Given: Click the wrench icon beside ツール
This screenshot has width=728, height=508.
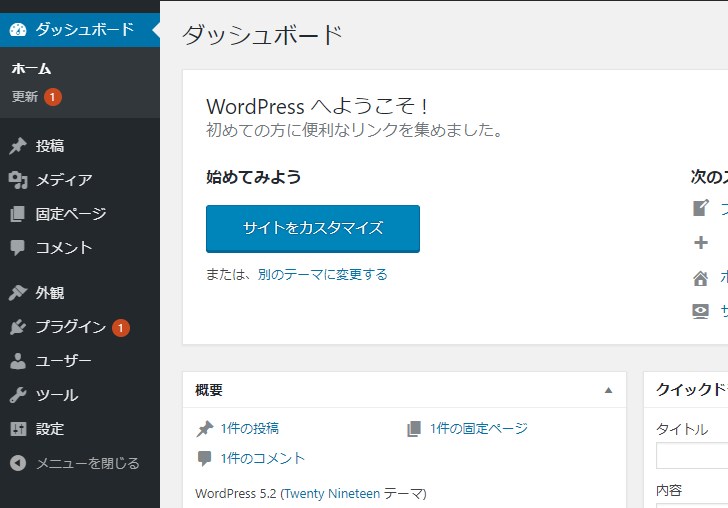Looking at the screenshot, I should click(18, 395).
